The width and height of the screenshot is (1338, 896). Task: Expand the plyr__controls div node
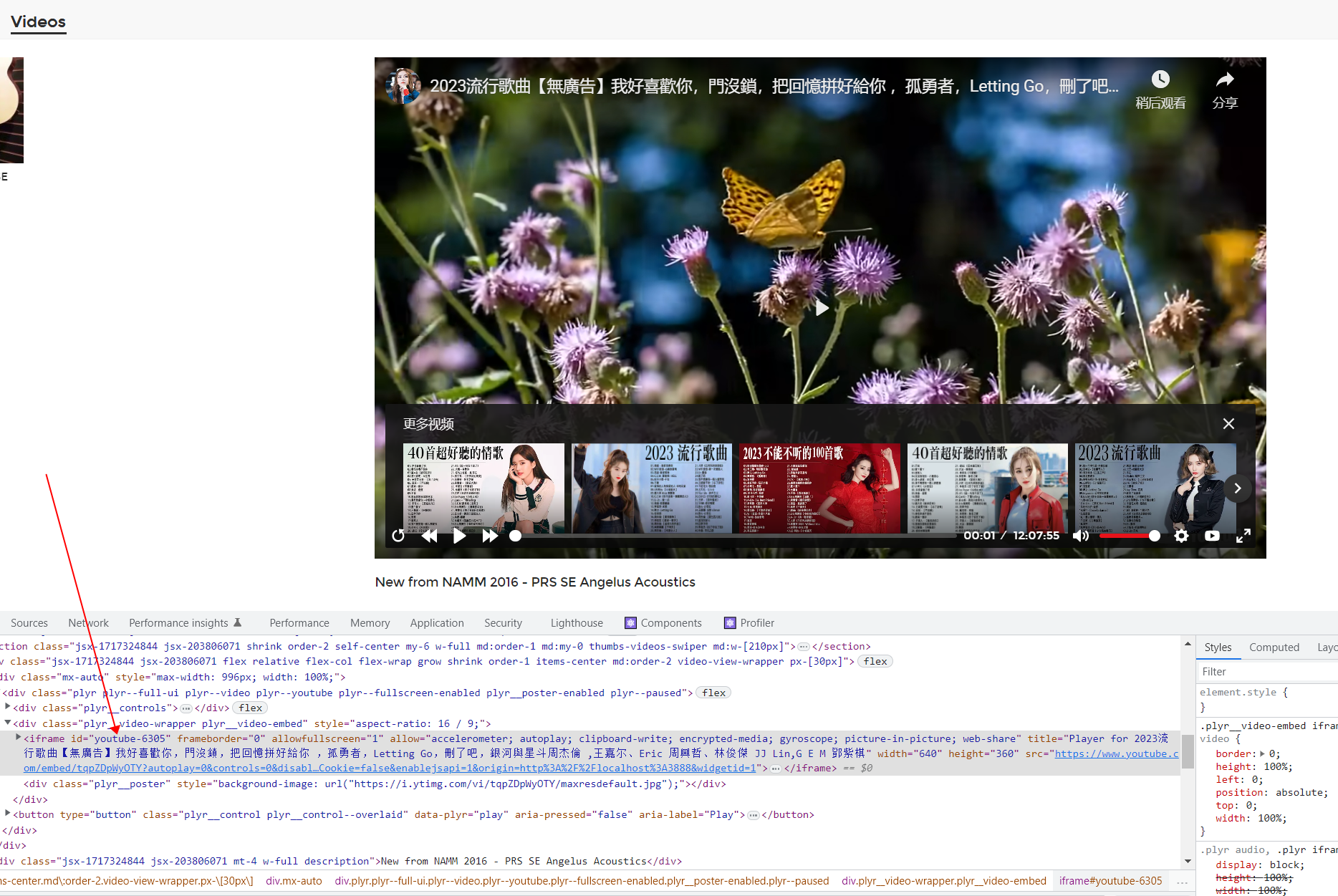click(x=8, y=708)
